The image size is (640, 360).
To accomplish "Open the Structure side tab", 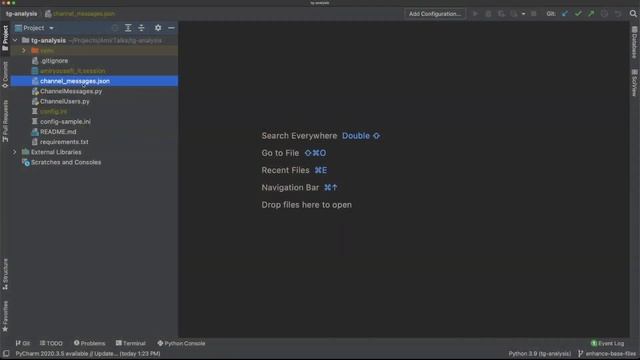I will click(x=5, y=274).
